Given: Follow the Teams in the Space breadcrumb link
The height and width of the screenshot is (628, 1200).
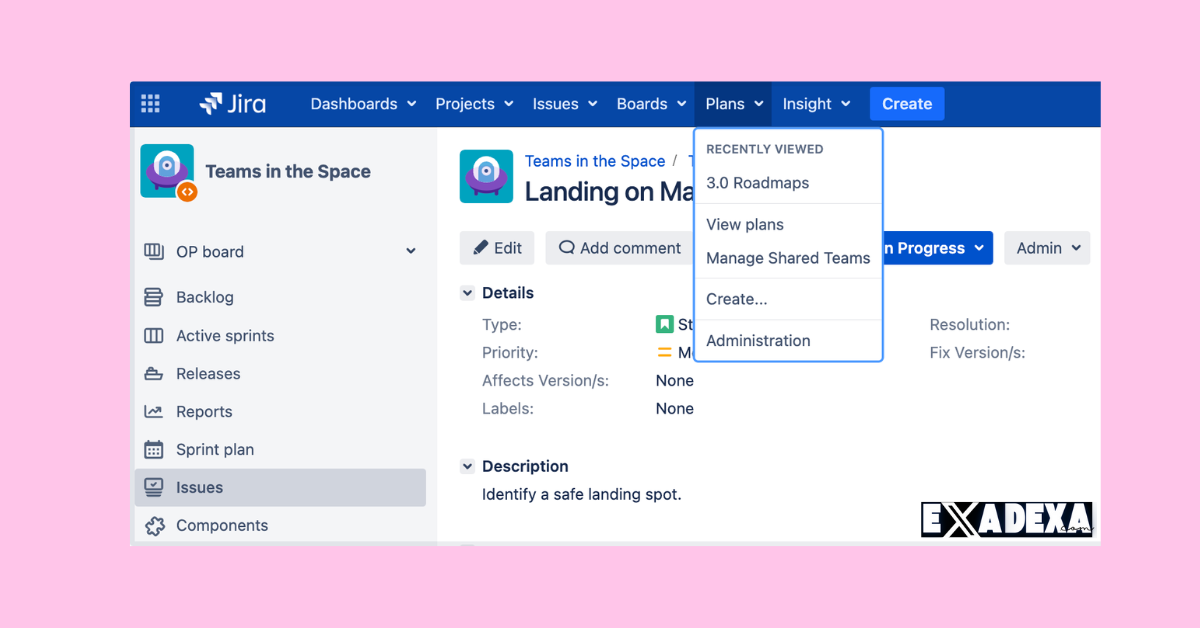Looking at the screenshot, I should pos(595,160).
